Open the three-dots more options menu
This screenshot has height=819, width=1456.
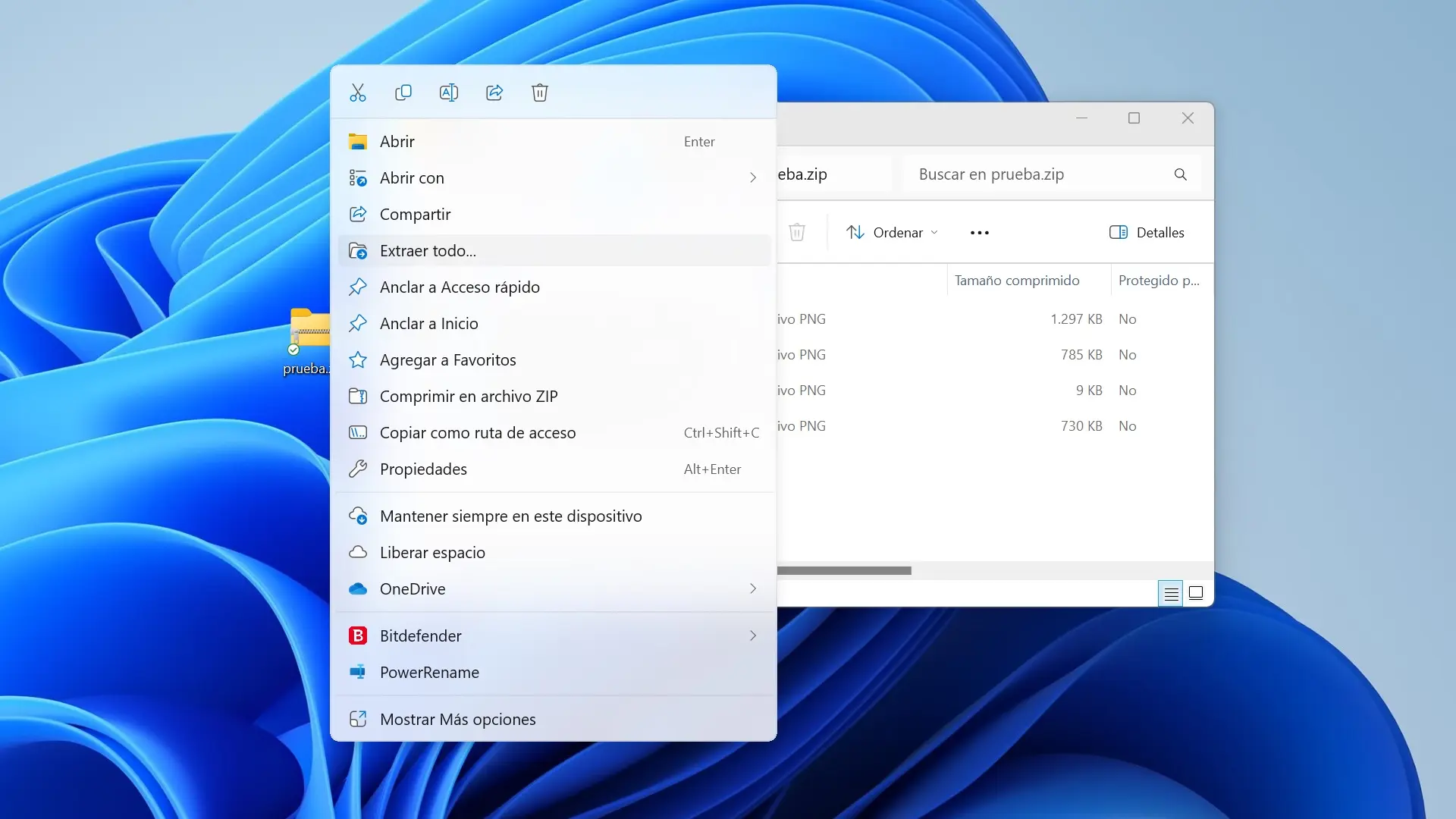980,233
